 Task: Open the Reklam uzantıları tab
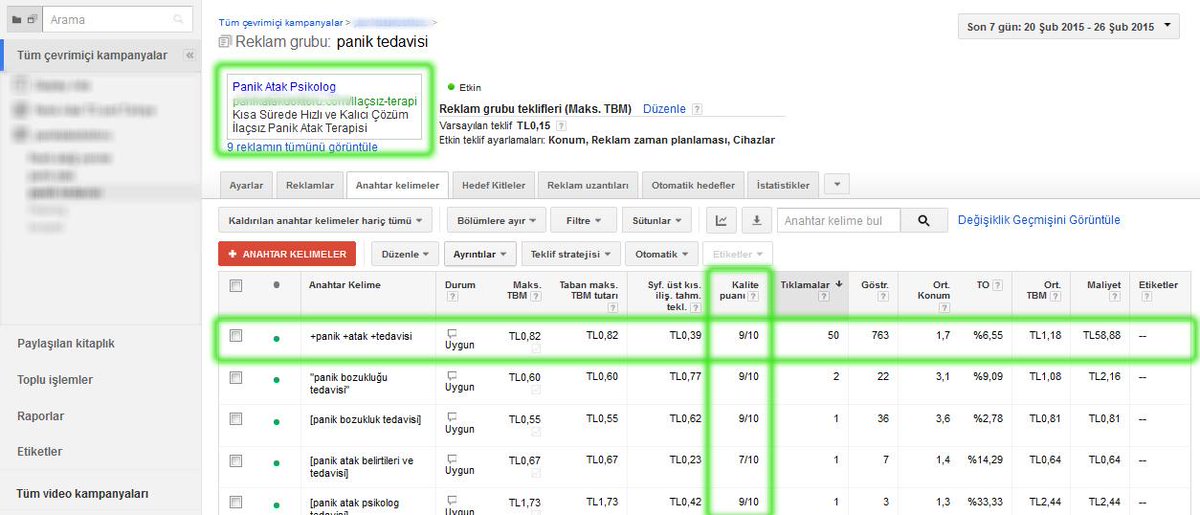pyautogui.click(x=588, y=185)
